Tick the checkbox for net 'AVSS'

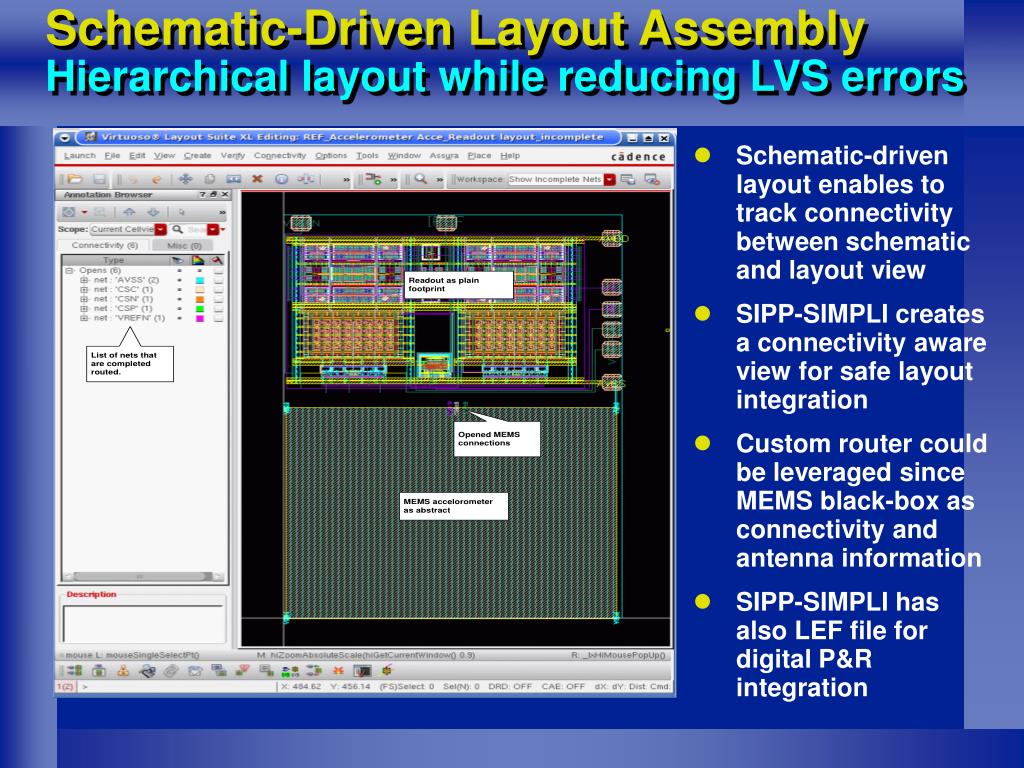(218, 280)
